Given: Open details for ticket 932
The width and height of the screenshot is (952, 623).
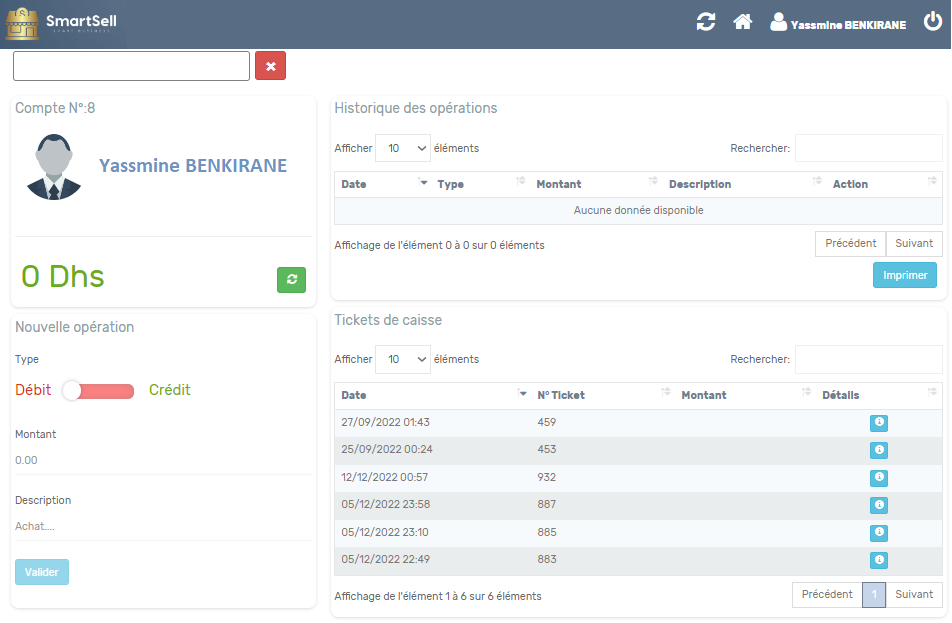Looking at the screenshot, I should pyautogui.click(x=879, y=478).
